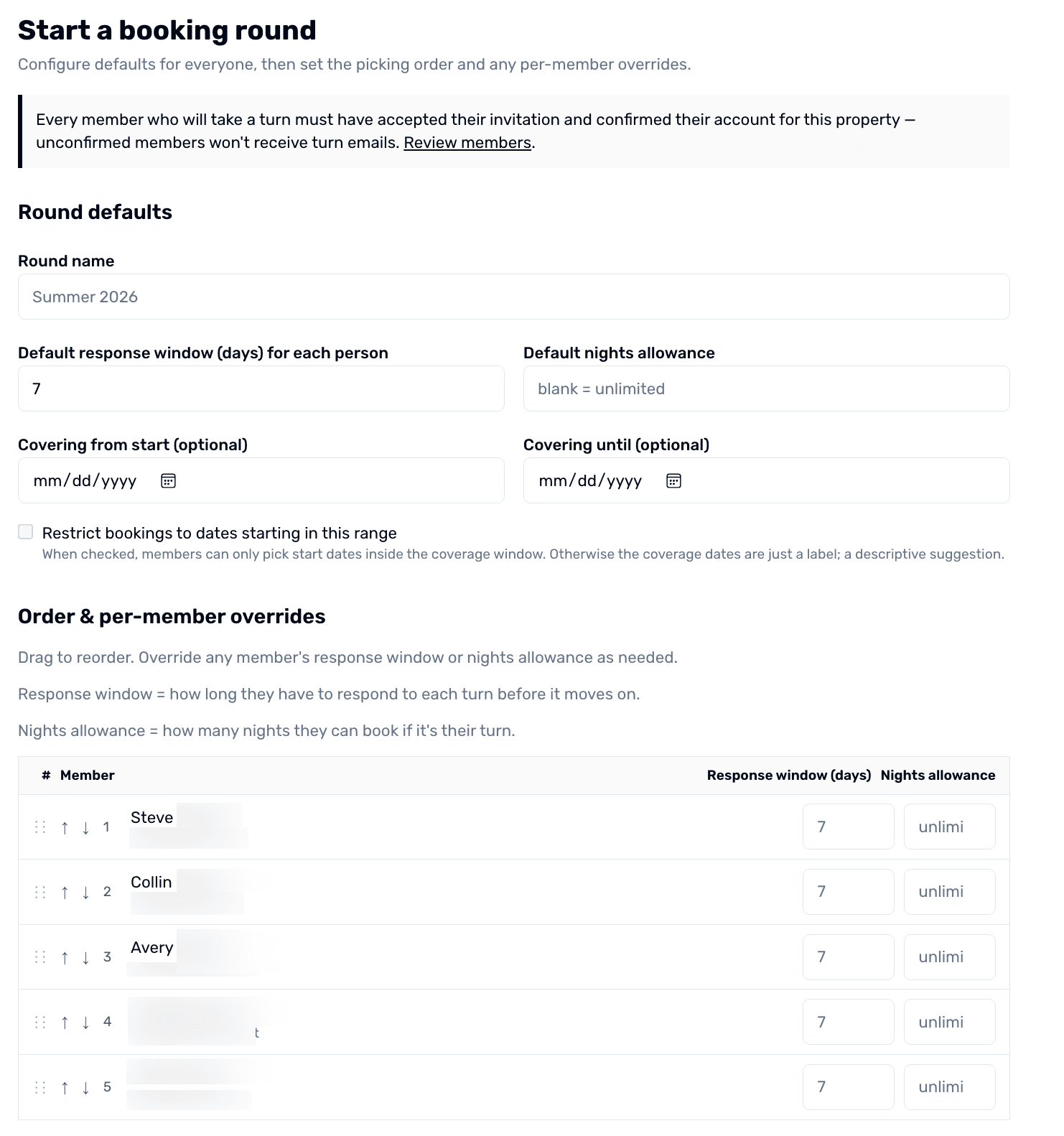The image size is (1064, 1136).
Task: Click the default nights allowance field
Action: tap(765, 388)
